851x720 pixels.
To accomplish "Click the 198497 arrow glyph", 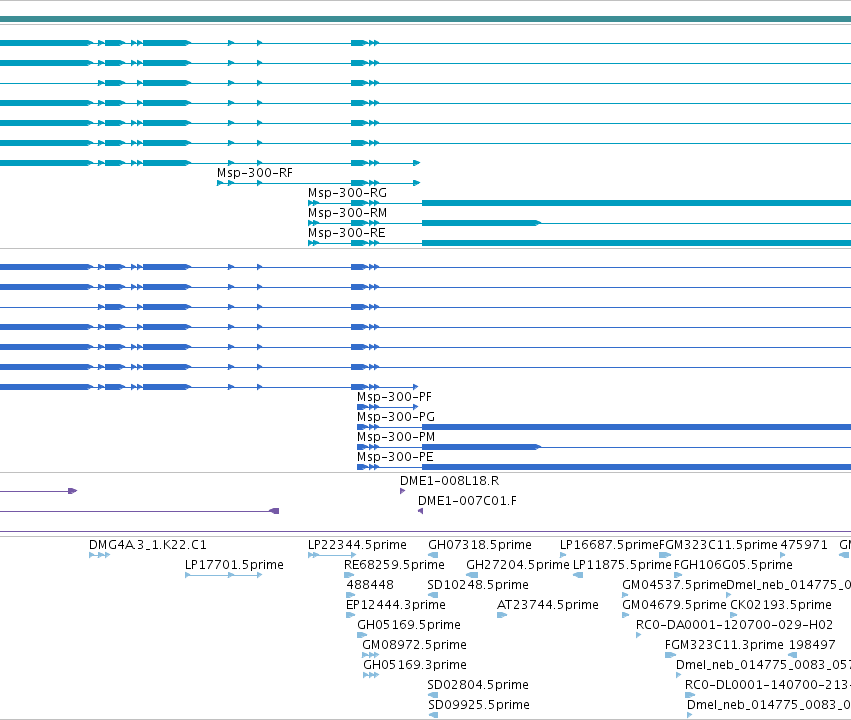I will (793, 655).
